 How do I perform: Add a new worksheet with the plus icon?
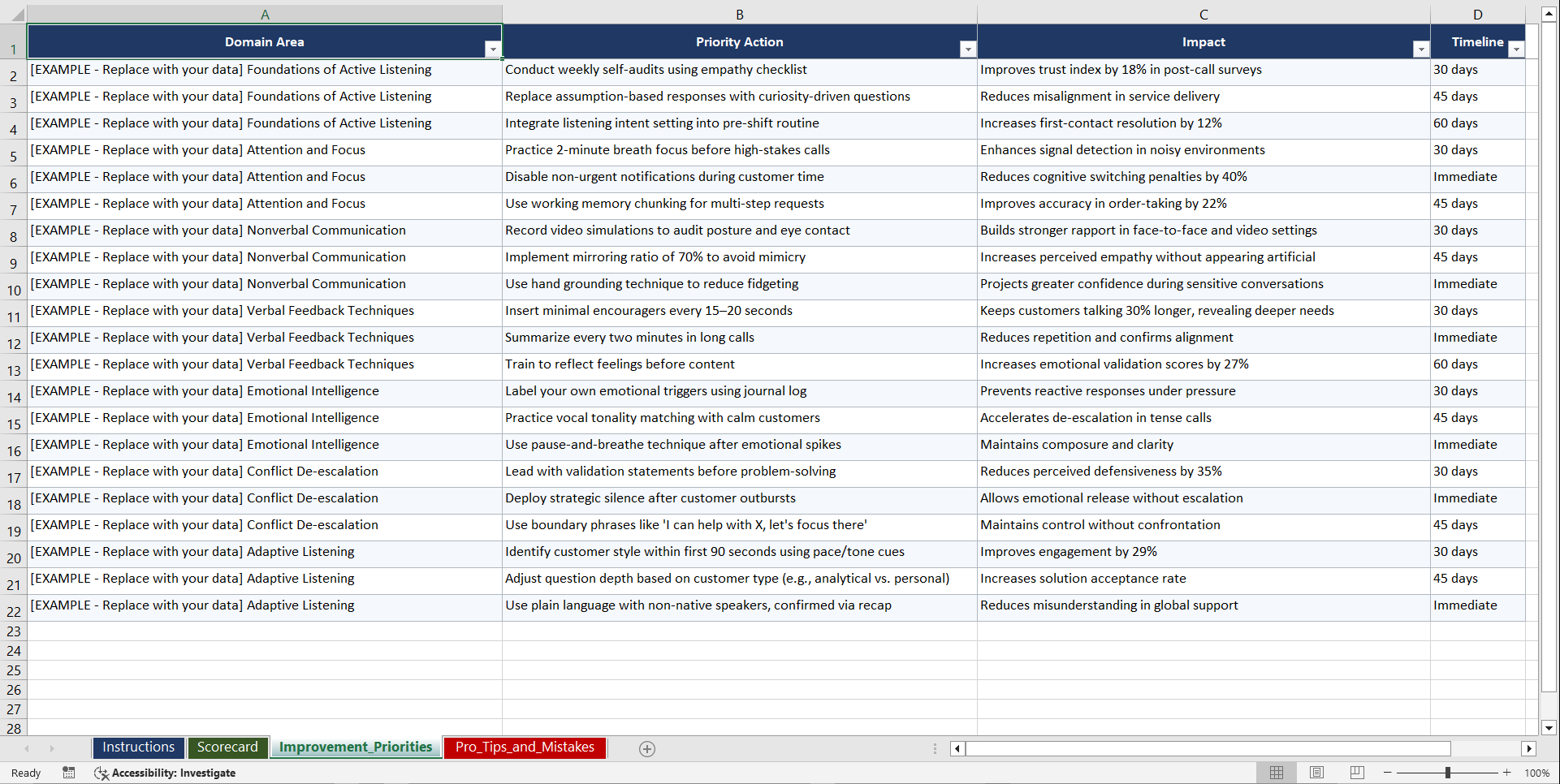point(646,748)
